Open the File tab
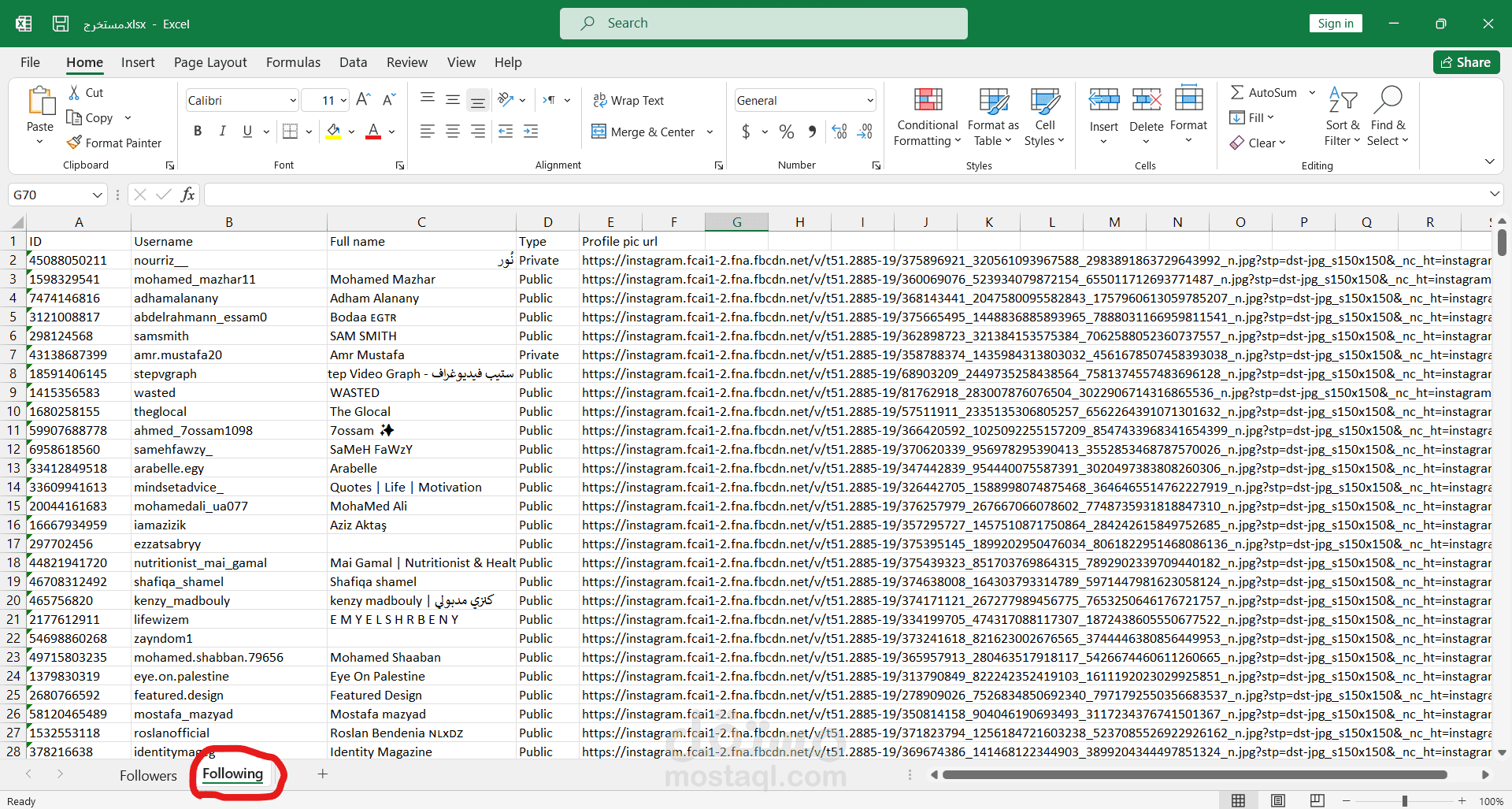 coord(30,62)
